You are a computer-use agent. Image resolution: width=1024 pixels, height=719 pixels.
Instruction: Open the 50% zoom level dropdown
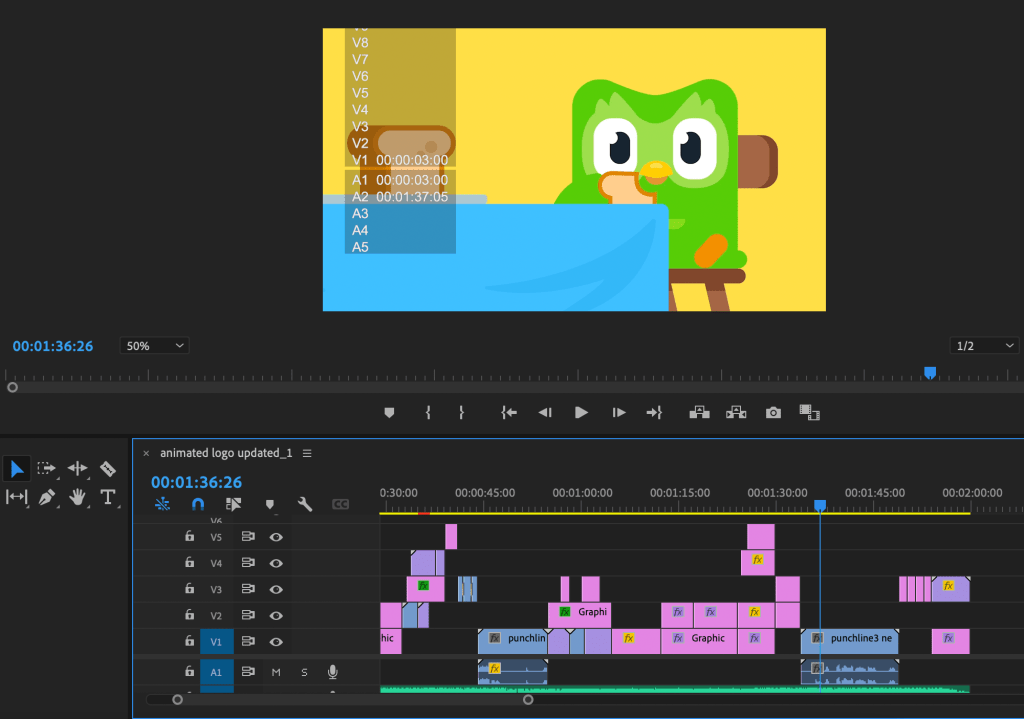click(154, 346)
